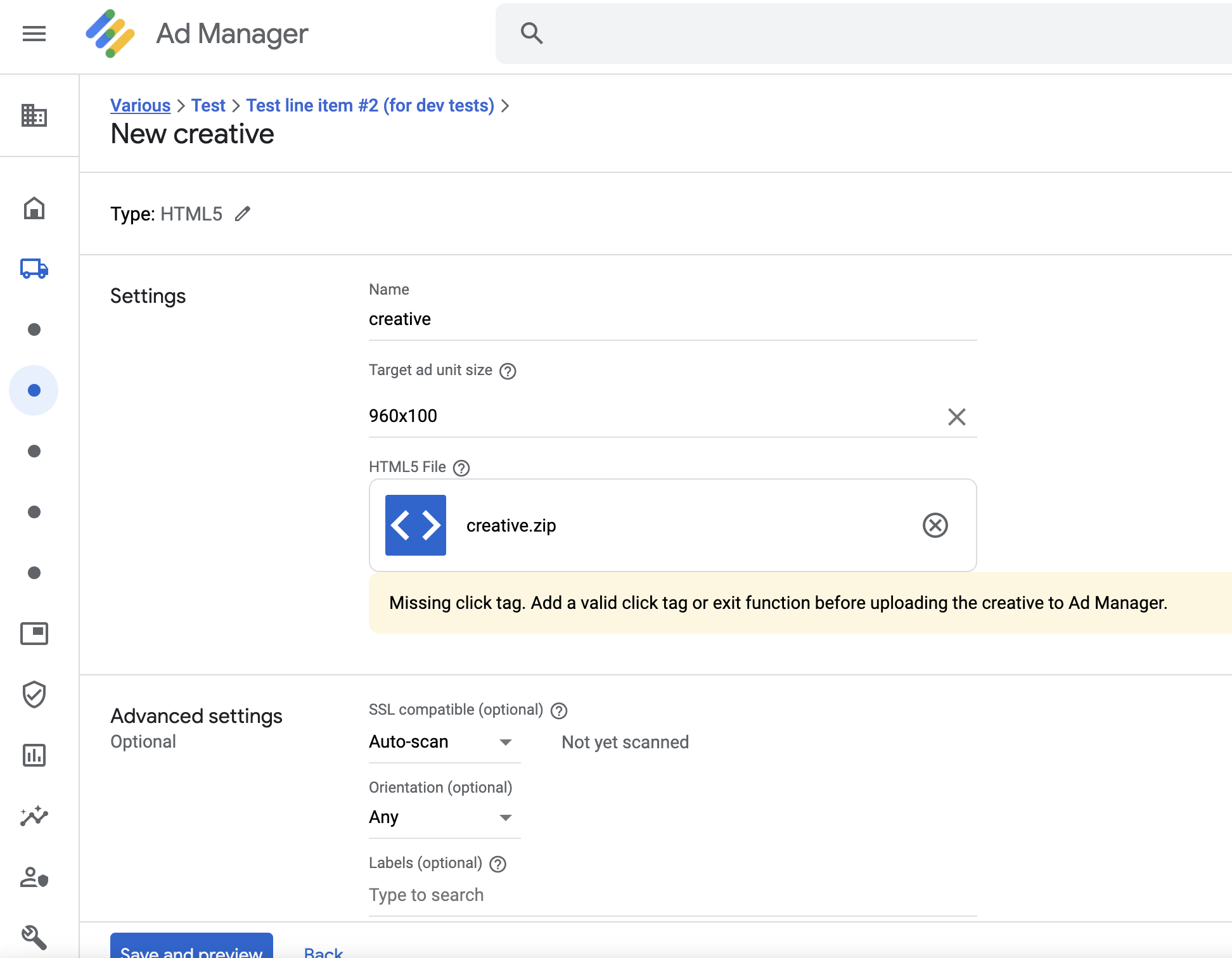Select the Delivery truck icon in sidebar

[34, 269]
